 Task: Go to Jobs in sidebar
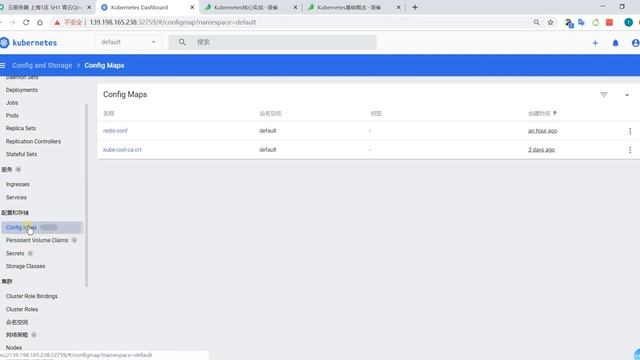tap(12, 103)
